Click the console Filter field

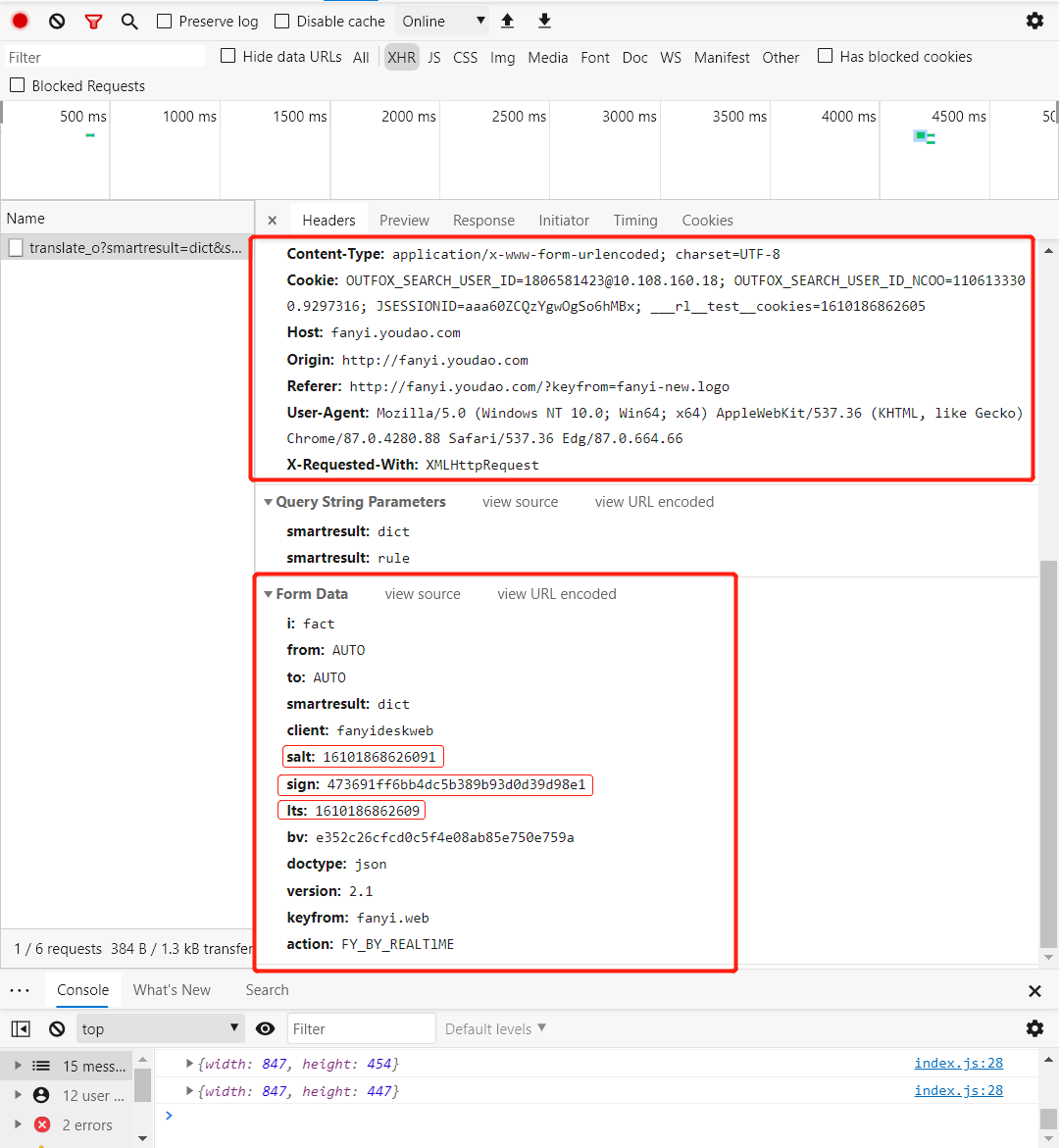pos(362,1028)
